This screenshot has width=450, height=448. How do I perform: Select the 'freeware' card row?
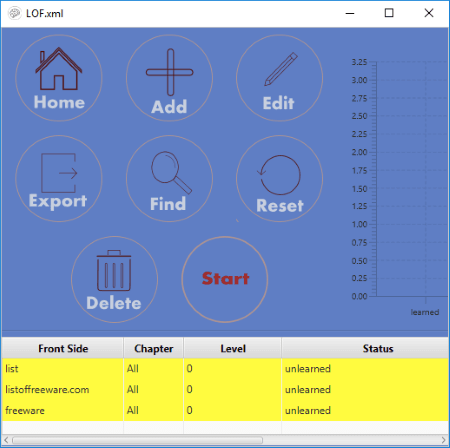[225, 410]
